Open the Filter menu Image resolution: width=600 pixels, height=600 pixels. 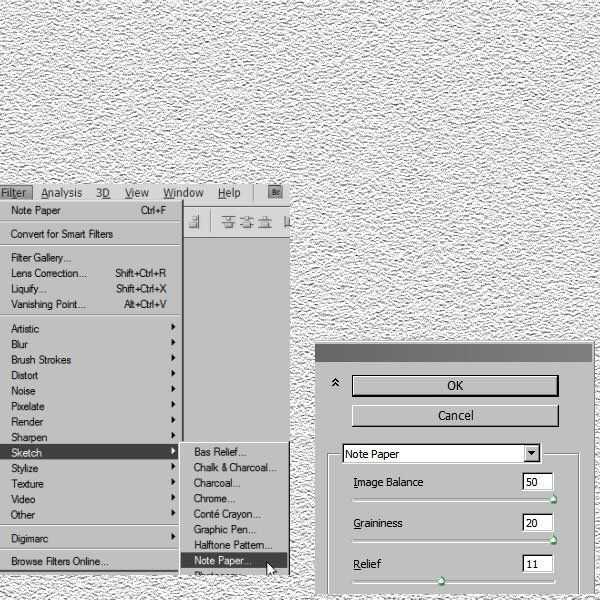click(14, 193)
